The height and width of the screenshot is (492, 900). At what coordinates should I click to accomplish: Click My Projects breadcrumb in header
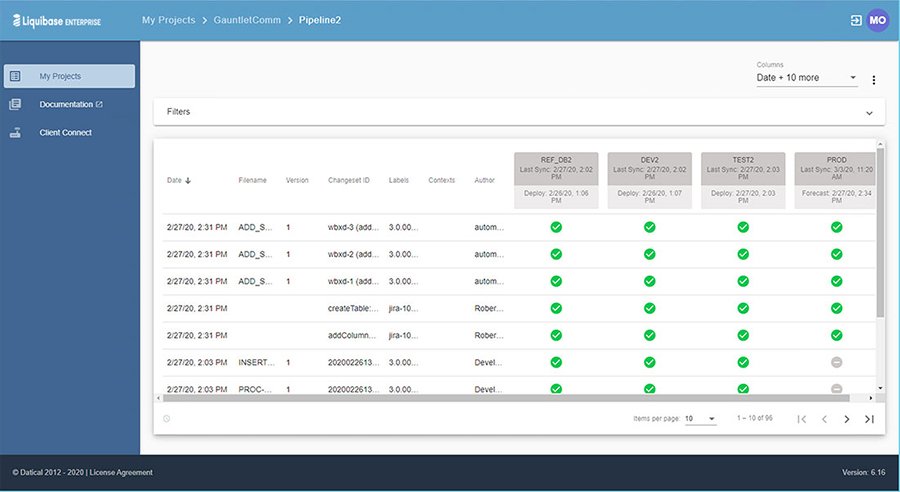[170, 20]
